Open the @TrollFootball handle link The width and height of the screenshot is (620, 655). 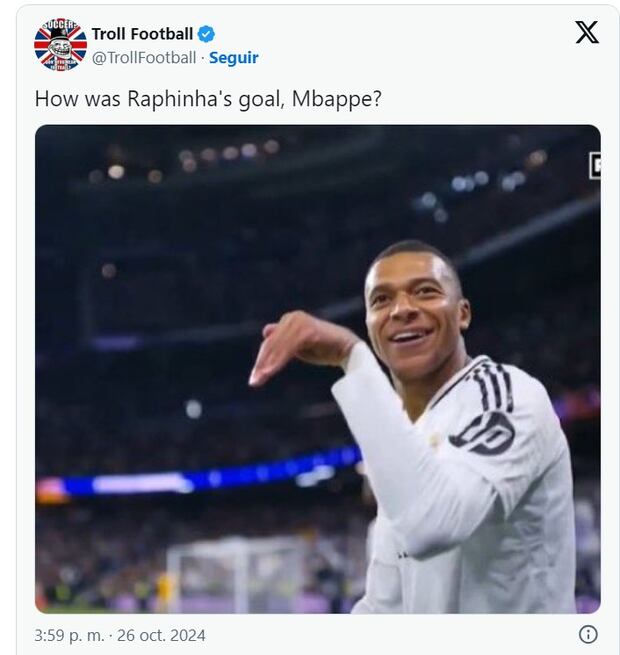[144, 58]
